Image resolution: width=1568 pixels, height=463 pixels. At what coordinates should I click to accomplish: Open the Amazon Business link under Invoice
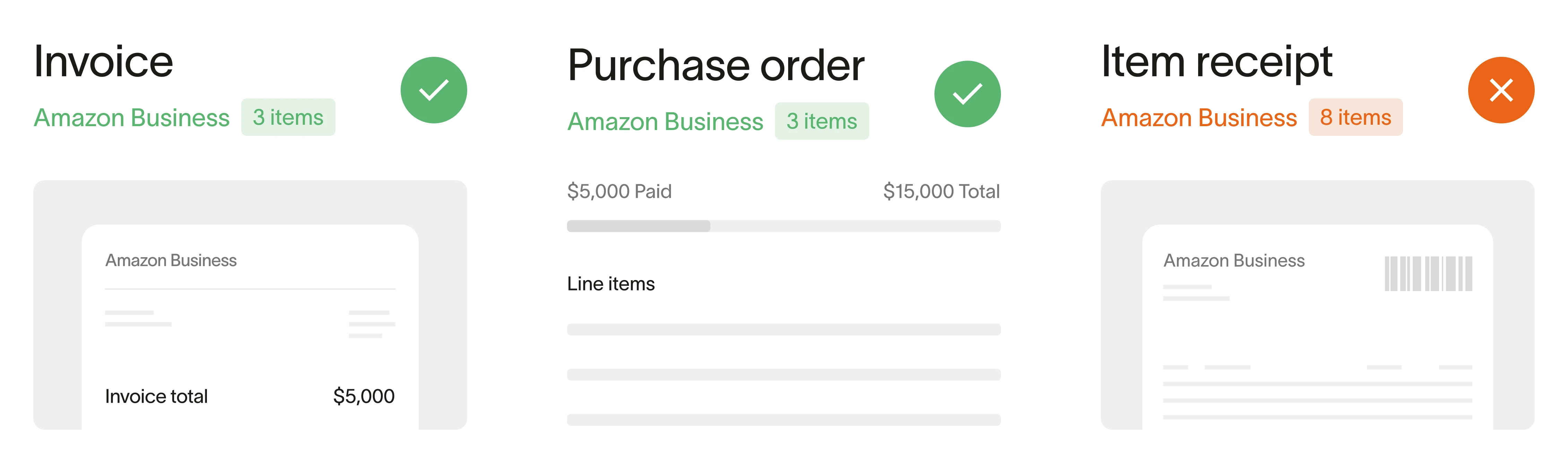click(x=131, y=117)
